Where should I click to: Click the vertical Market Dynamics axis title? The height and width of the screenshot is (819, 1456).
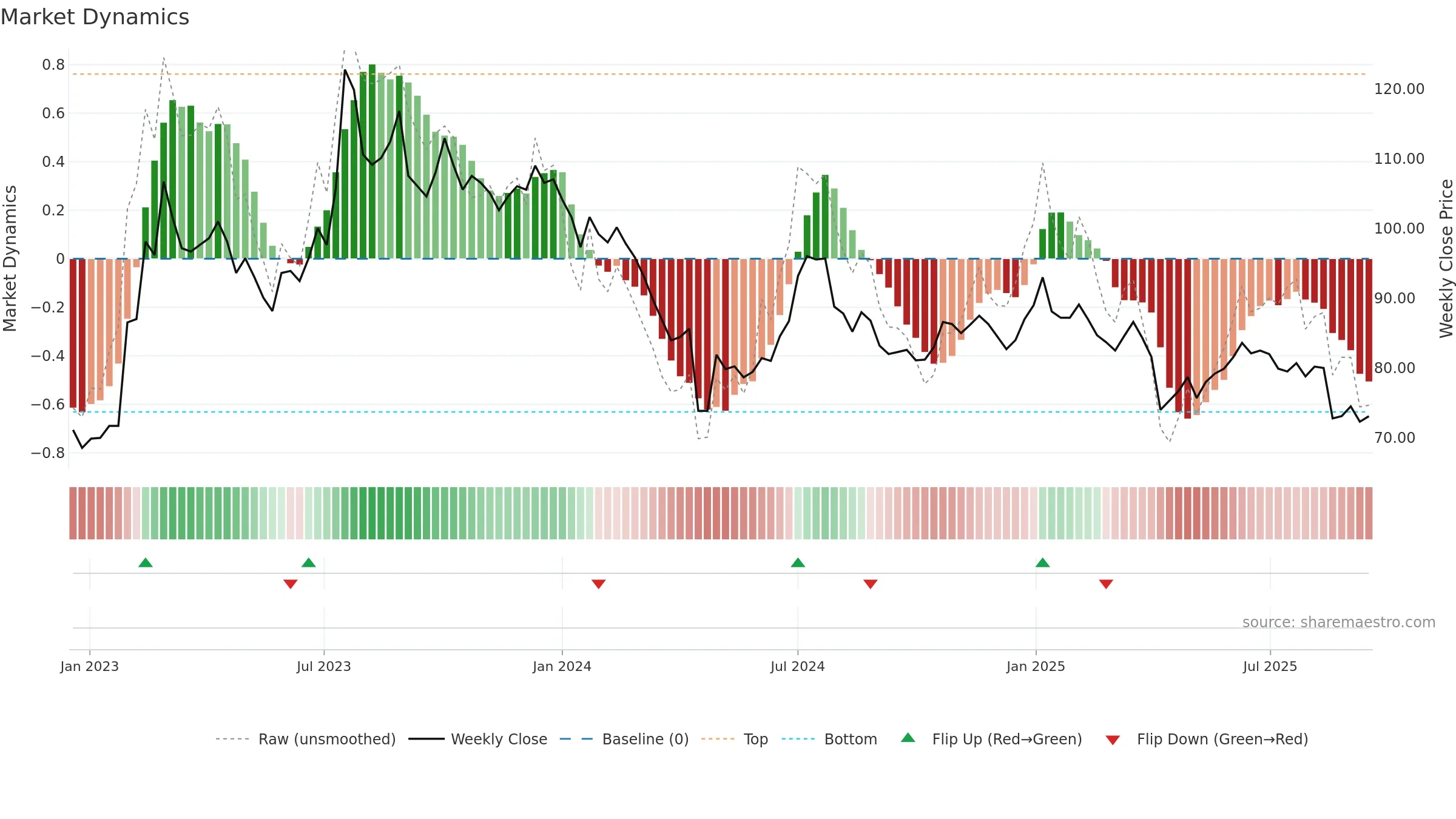pos(10,258)
